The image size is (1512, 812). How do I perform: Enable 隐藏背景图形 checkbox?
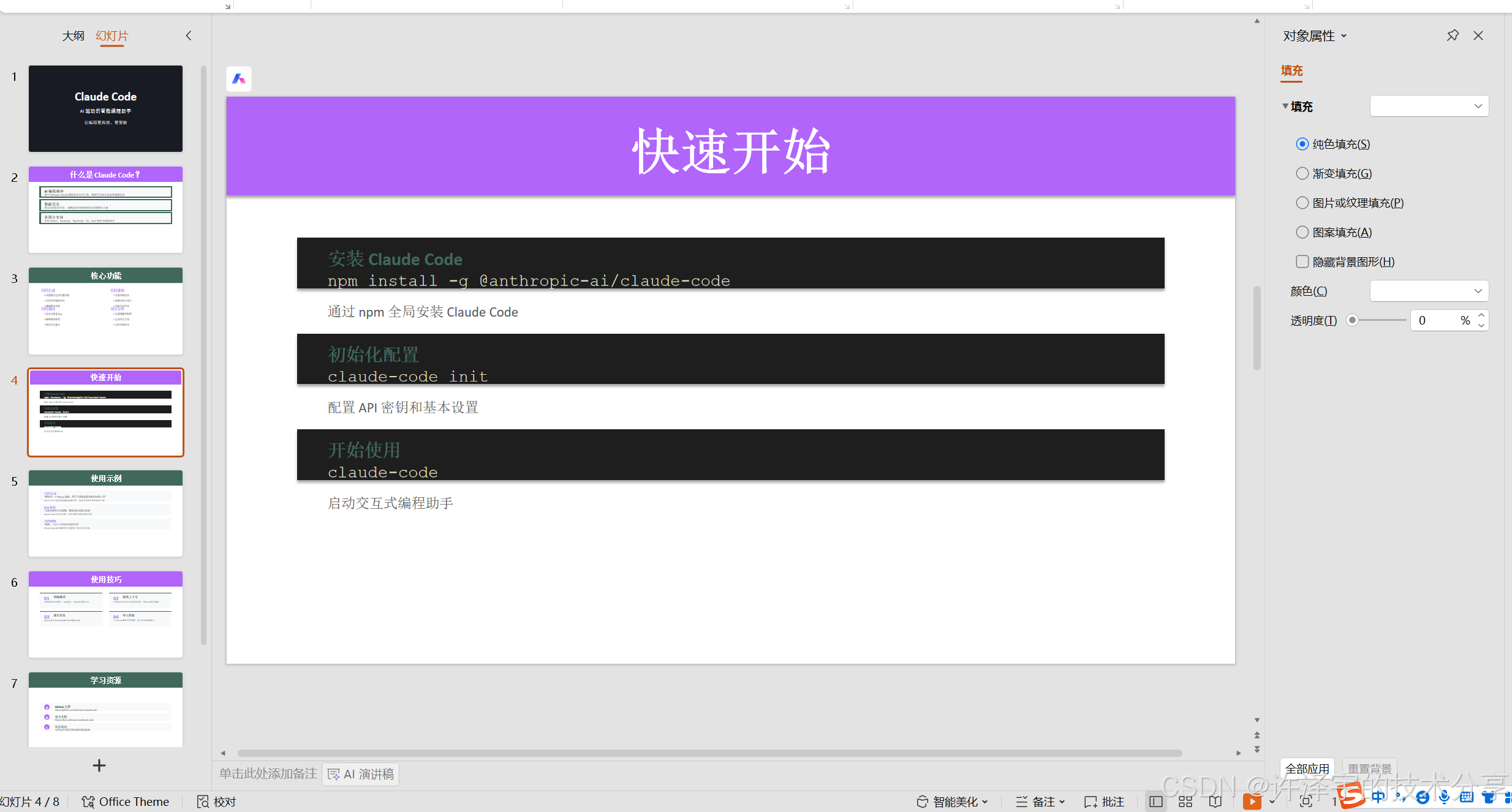[x=1302, y=261]
